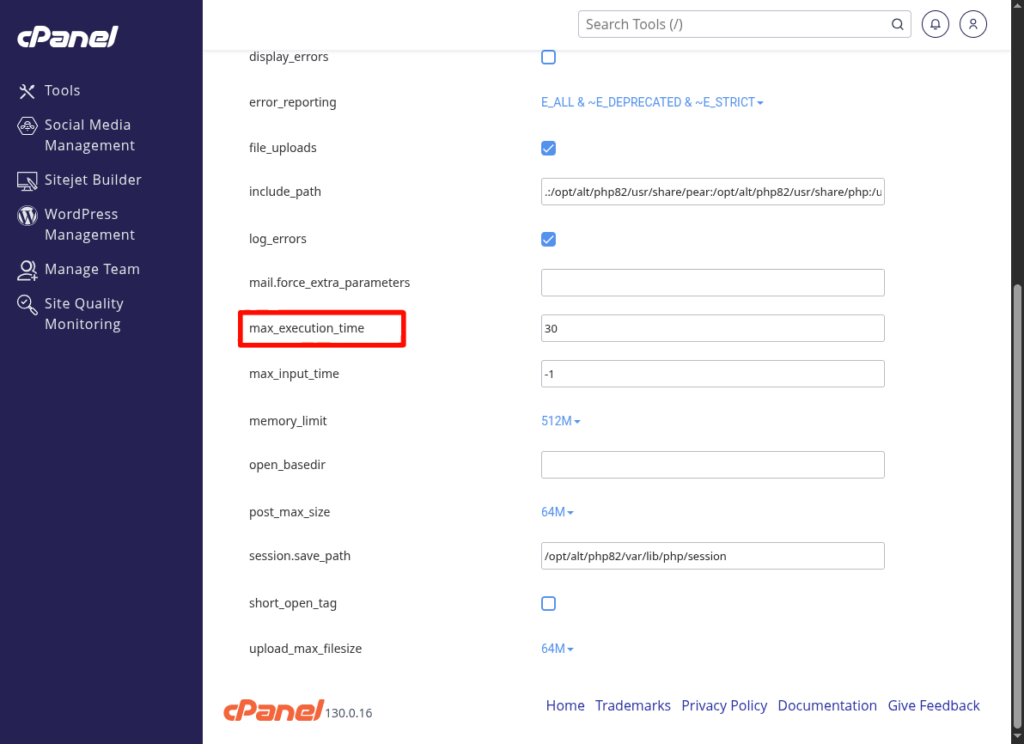Click the Documentation footer link
Viewport: 1024px width, 744px height.
pyautogui.click(x=827, y=706)
